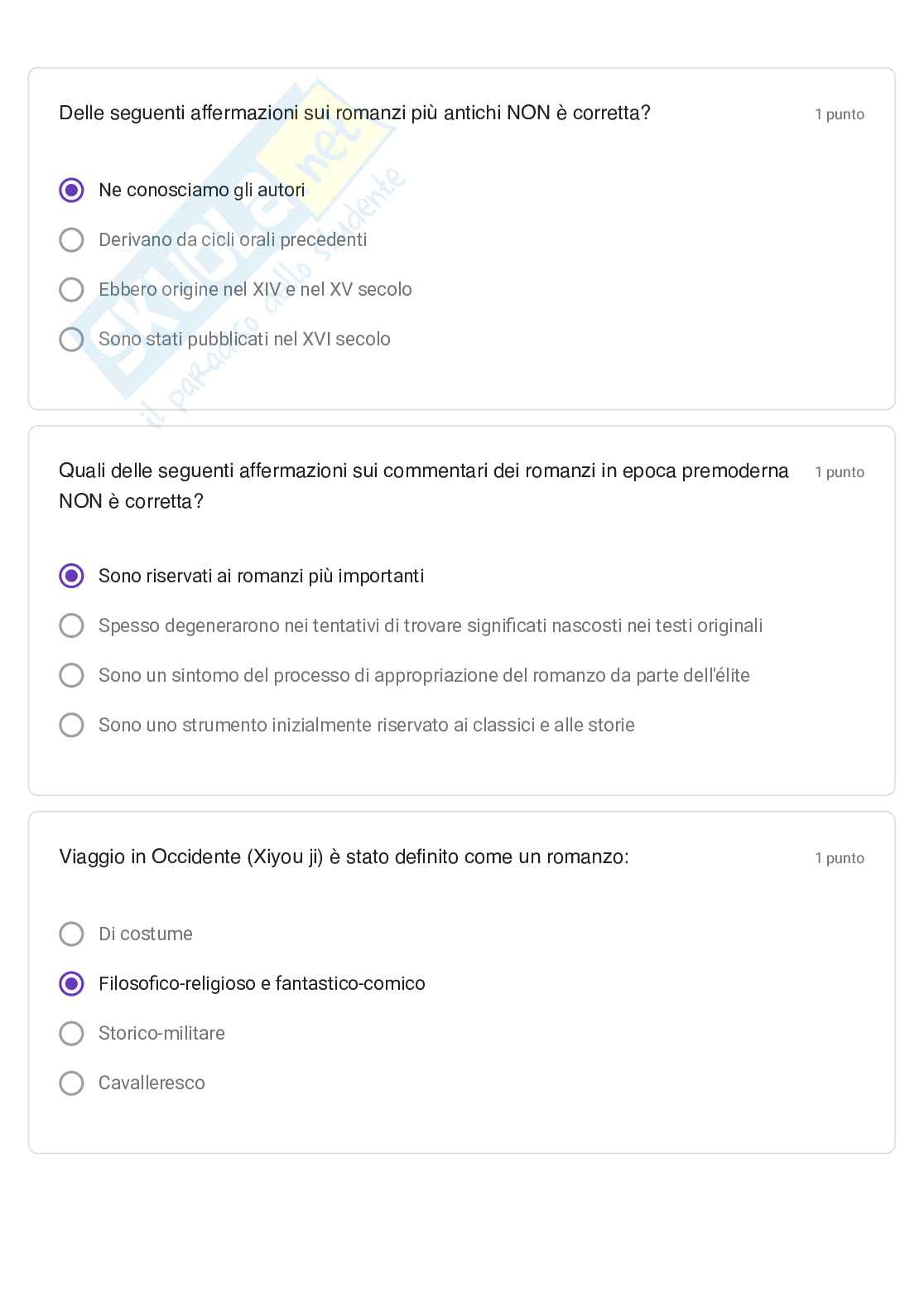Screen dimensions: 924x1308
Task: Pick the 'Cavalleresco' radio option
Action: point(72,1083)
